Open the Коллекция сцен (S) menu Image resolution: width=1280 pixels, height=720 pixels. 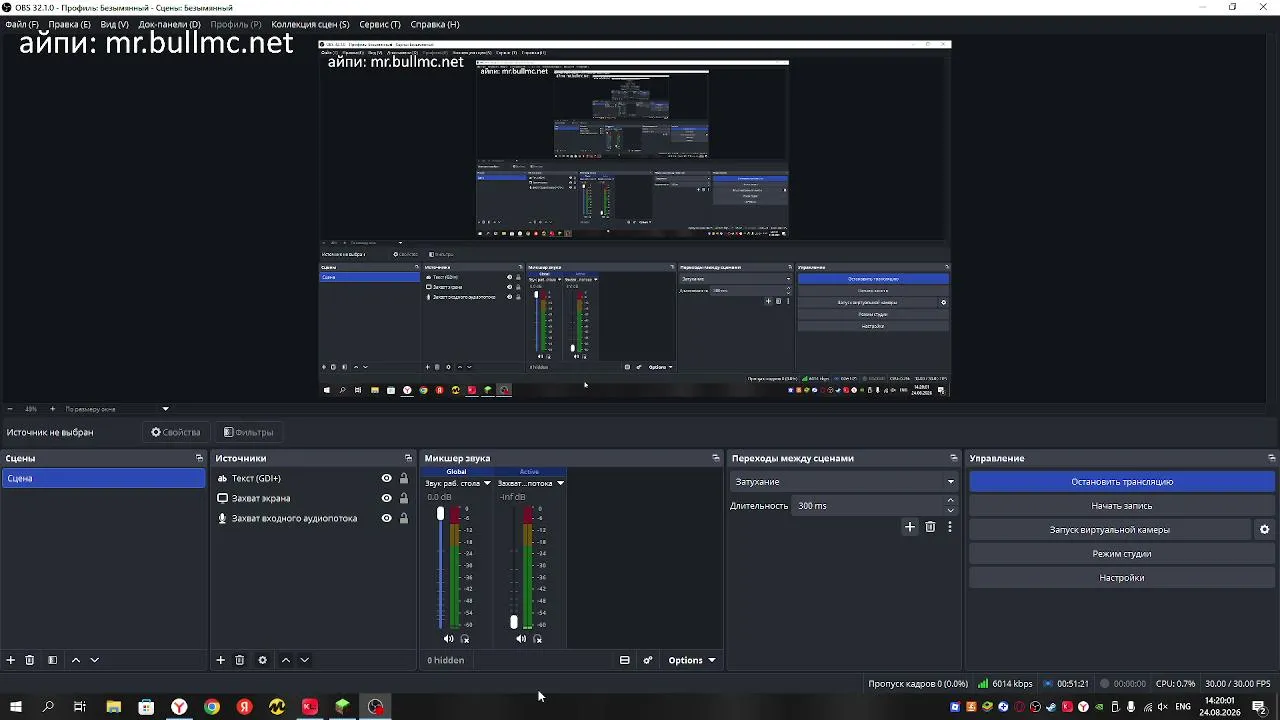pos(311,24)
